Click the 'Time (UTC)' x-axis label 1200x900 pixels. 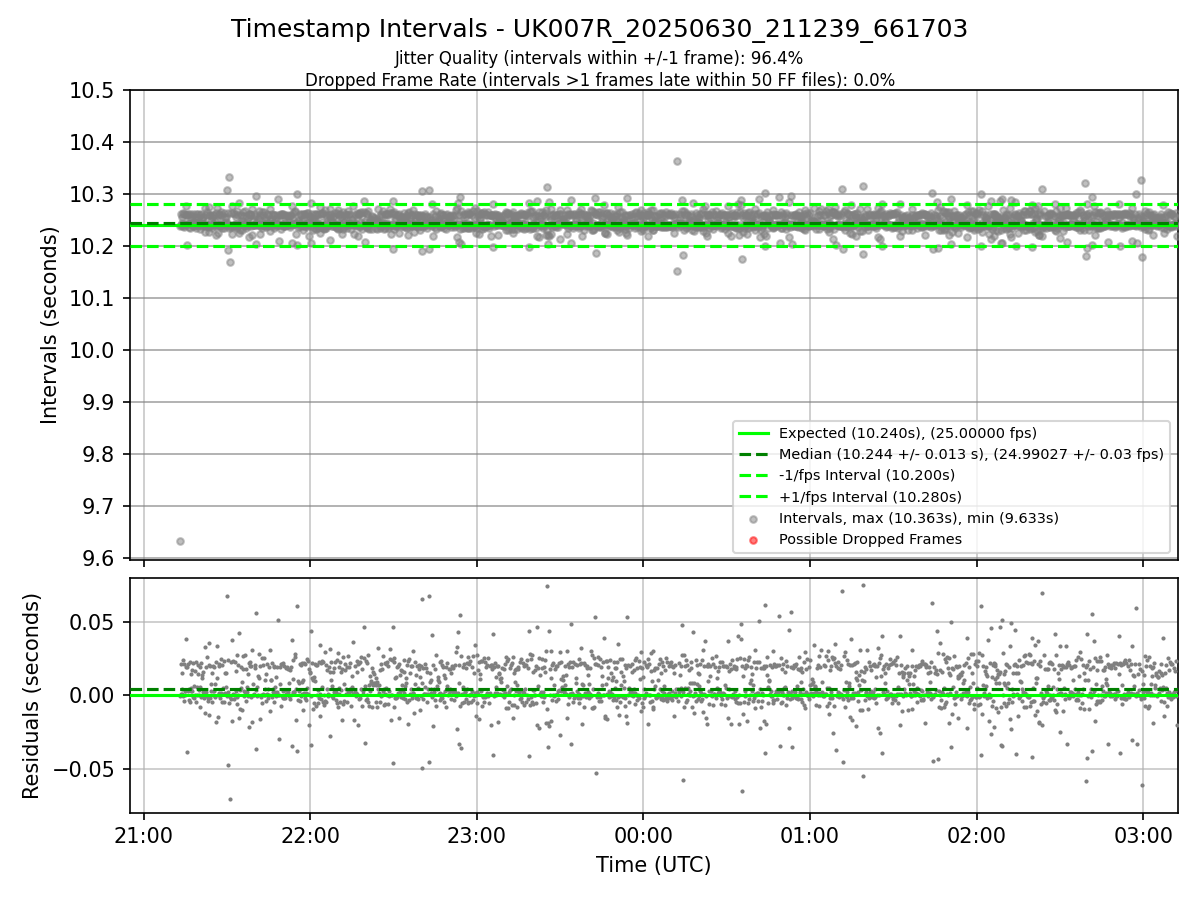[x=653, y=865]
